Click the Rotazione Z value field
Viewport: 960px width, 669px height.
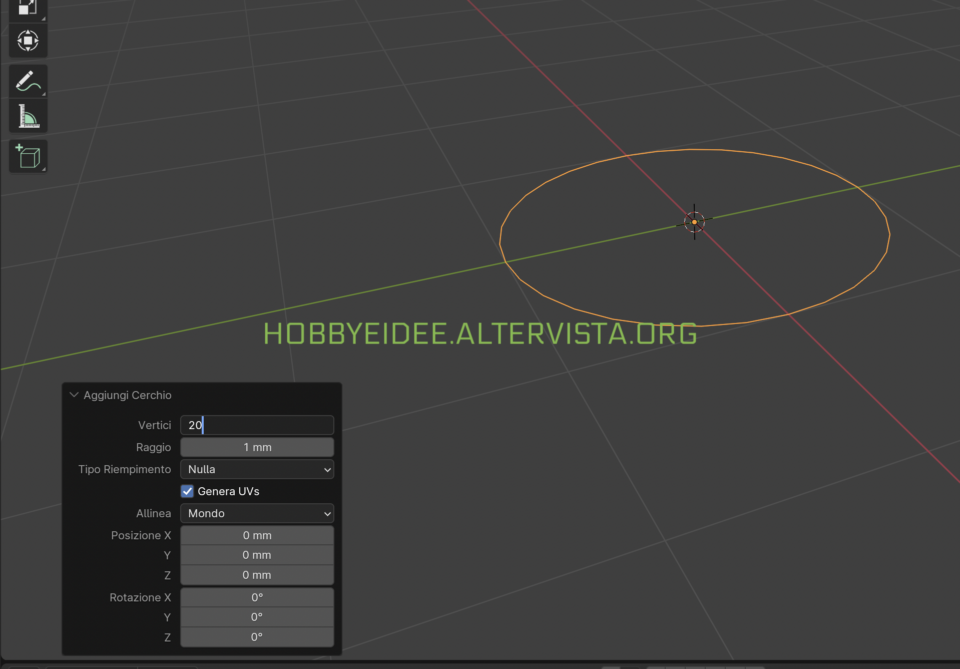[257, 637]
